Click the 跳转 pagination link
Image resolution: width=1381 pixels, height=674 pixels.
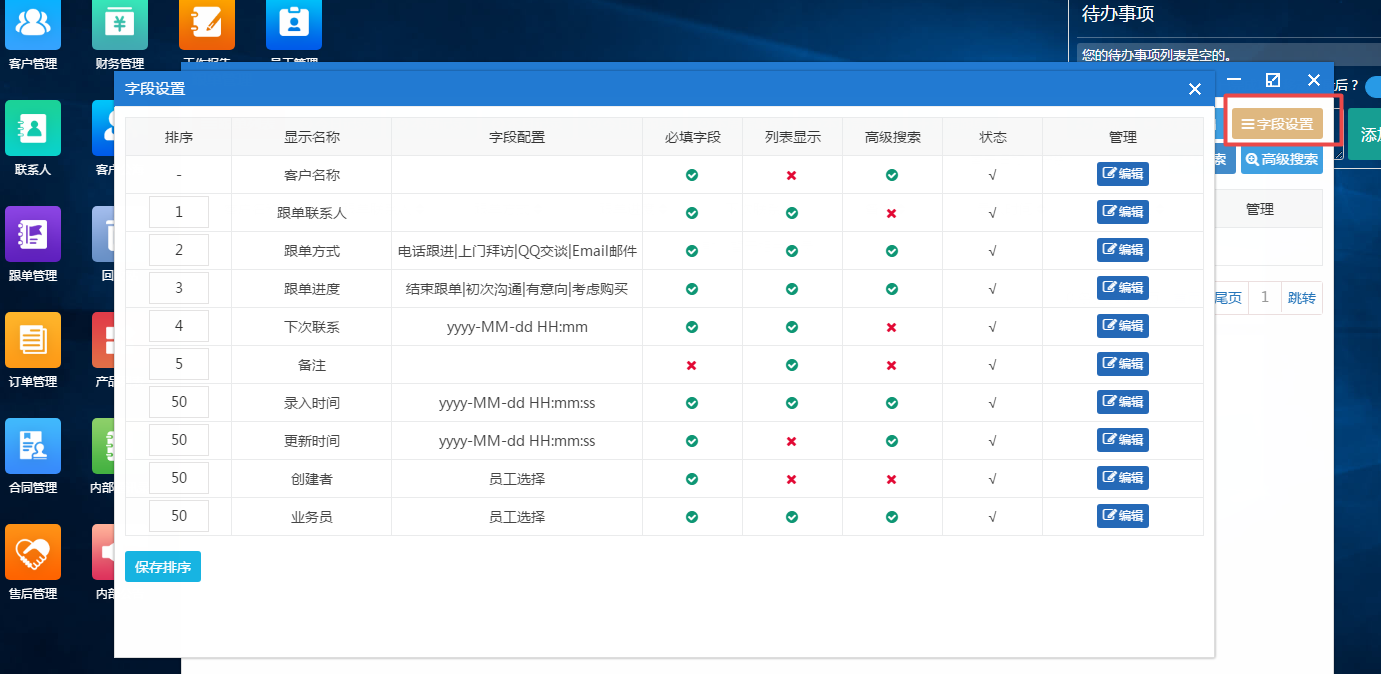[1302, 298]
